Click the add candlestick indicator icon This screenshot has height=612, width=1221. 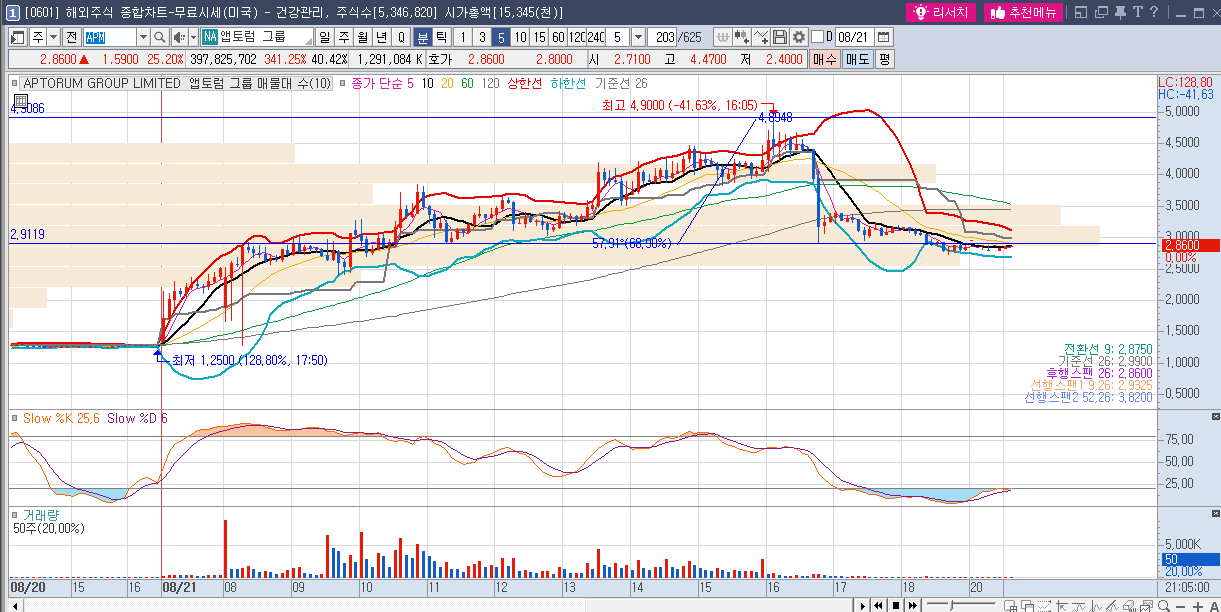742,37
